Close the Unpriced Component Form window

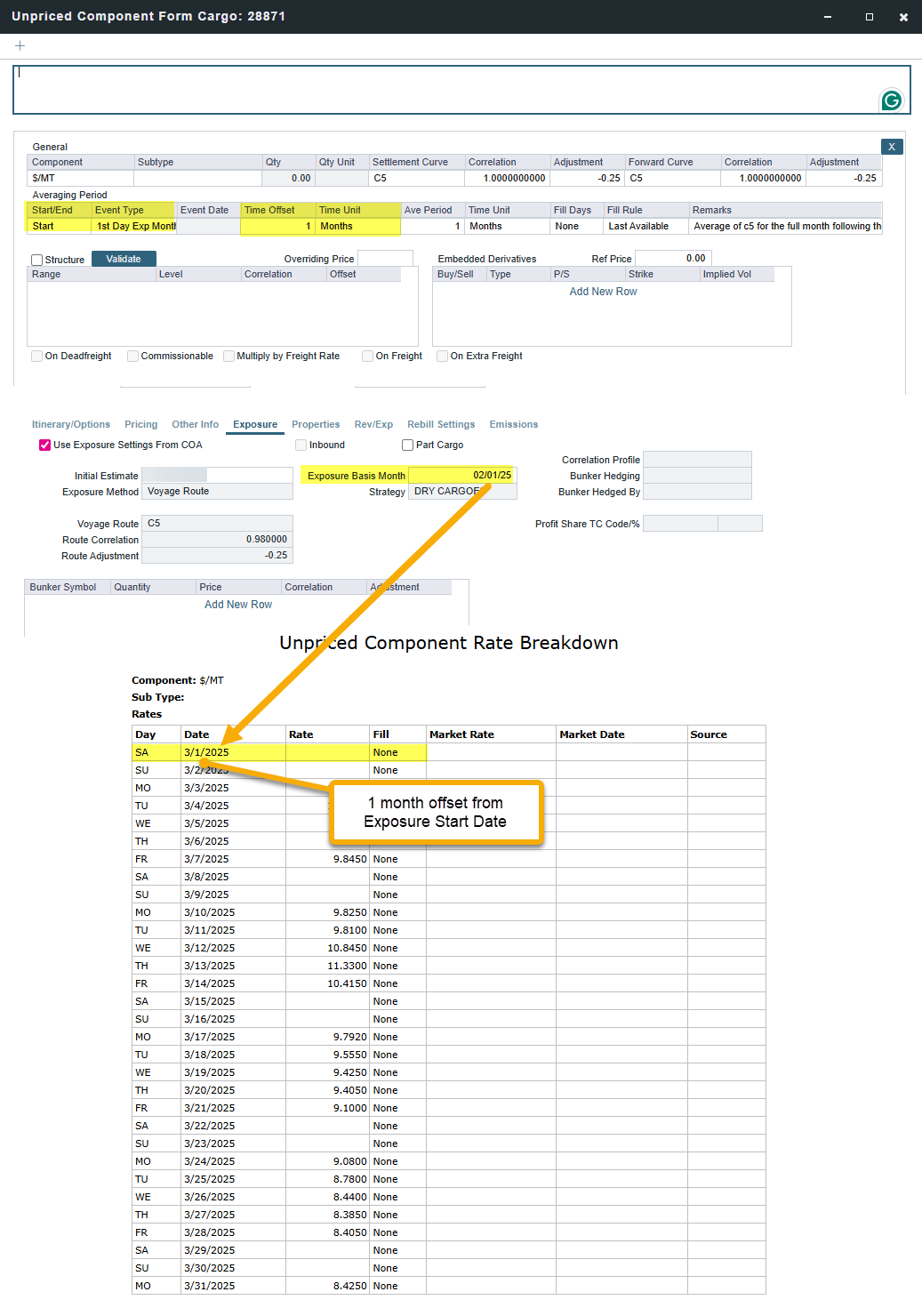[x=903, y=17]
